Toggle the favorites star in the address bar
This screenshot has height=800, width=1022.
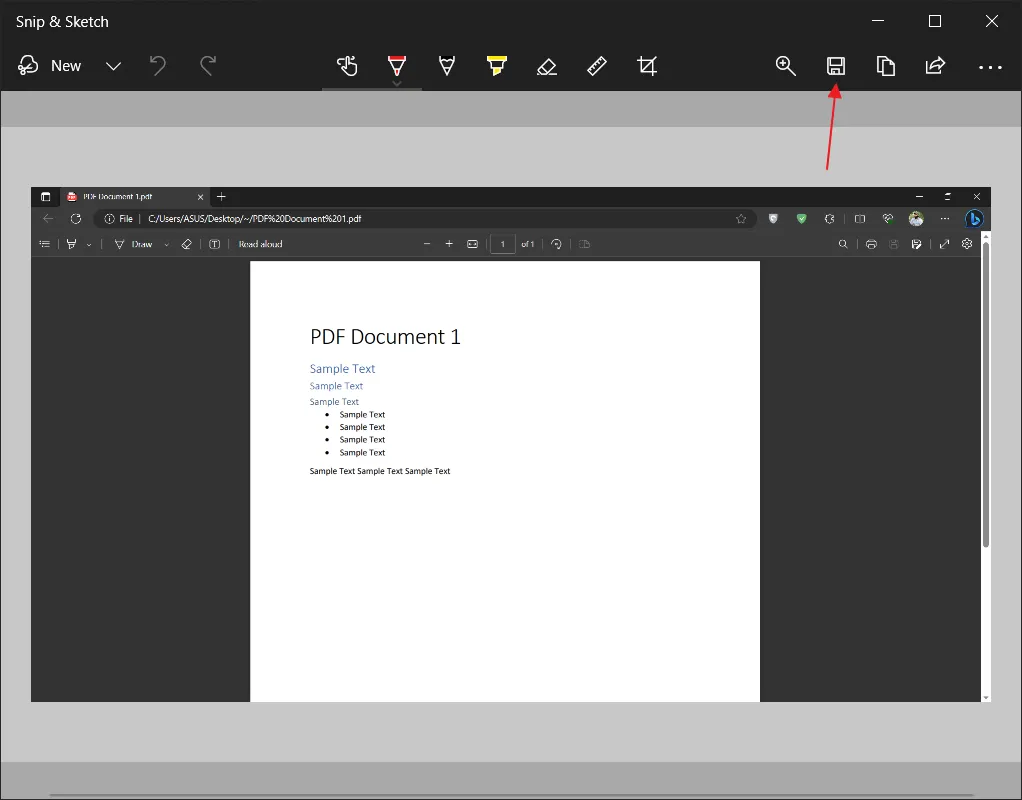(x=740, y=218)
